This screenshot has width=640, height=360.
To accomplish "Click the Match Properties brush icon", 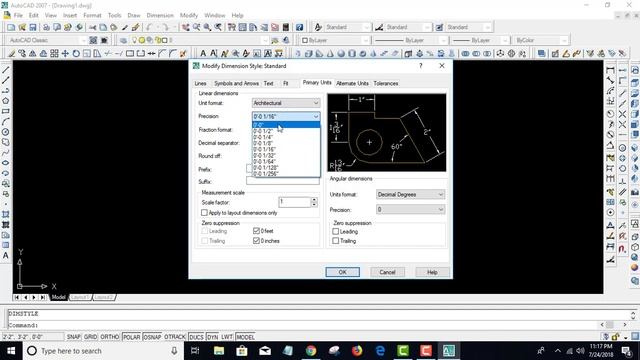I will click(x=136, y=27).
